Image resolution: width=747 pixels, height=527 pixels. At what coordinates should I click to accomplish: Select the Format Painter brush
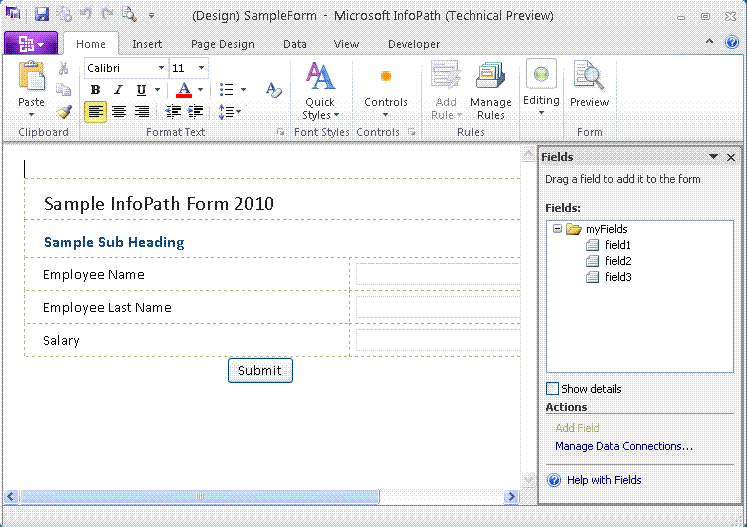click(63, 112)
